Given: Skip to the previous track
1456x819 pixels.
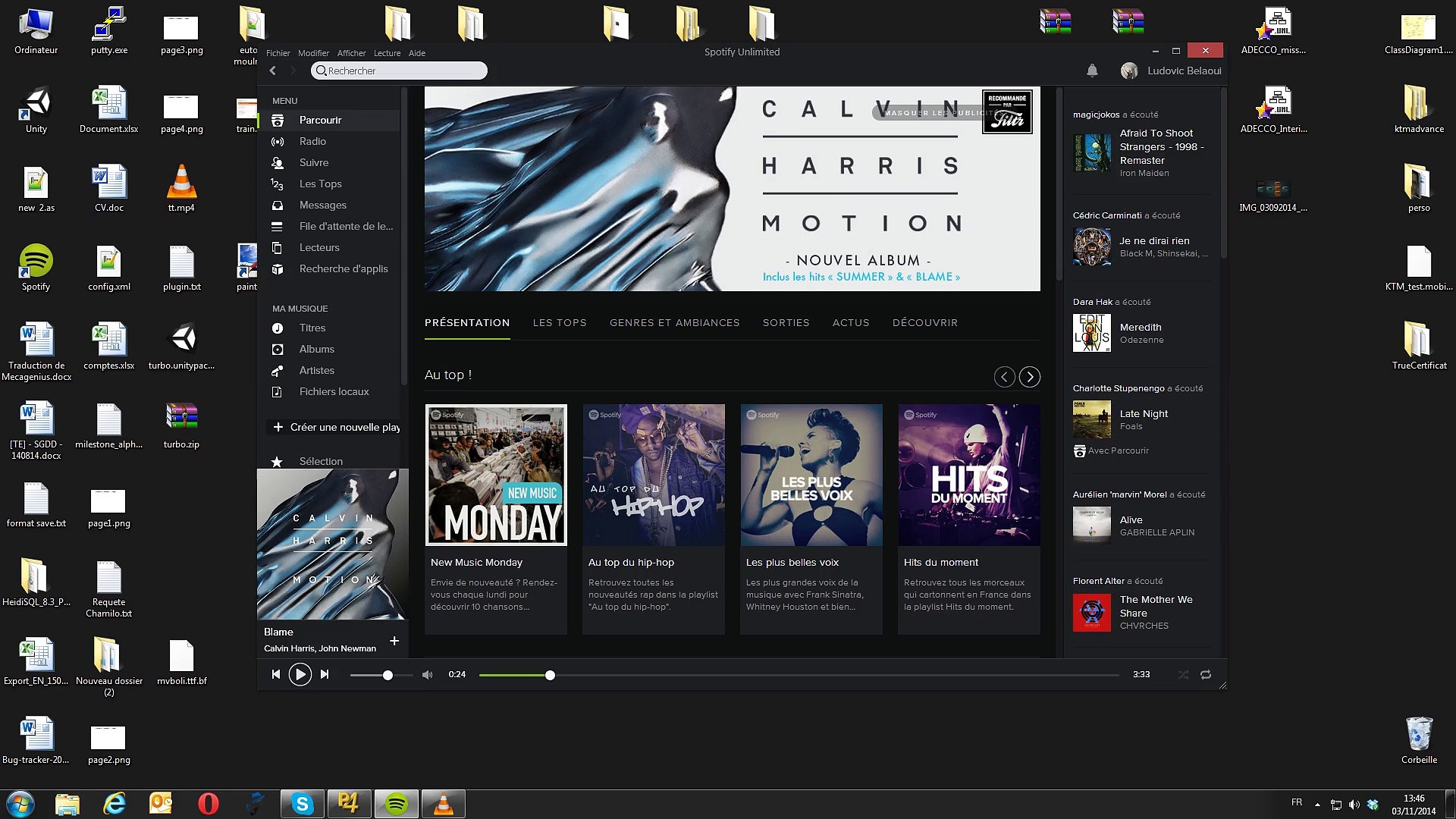Looking at the screenshot, I should (x=276, y=674).
